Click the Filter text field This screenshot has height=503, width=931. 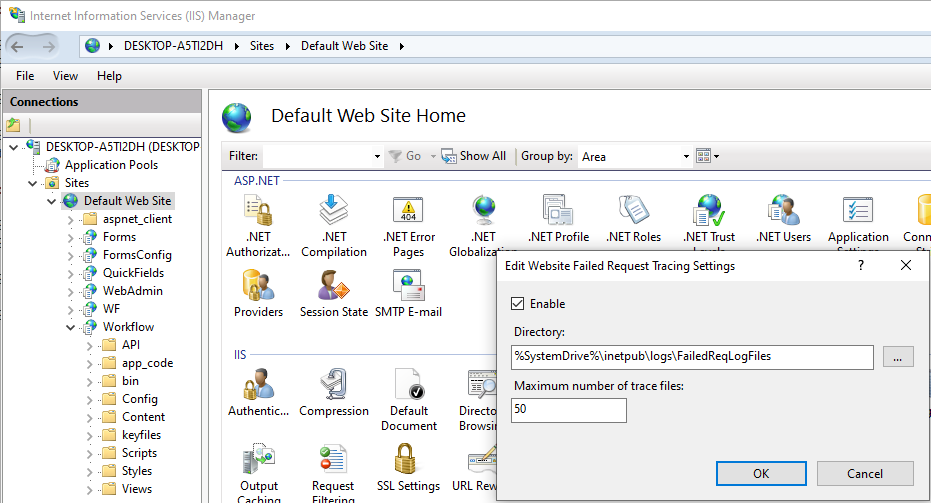[318, 156]
